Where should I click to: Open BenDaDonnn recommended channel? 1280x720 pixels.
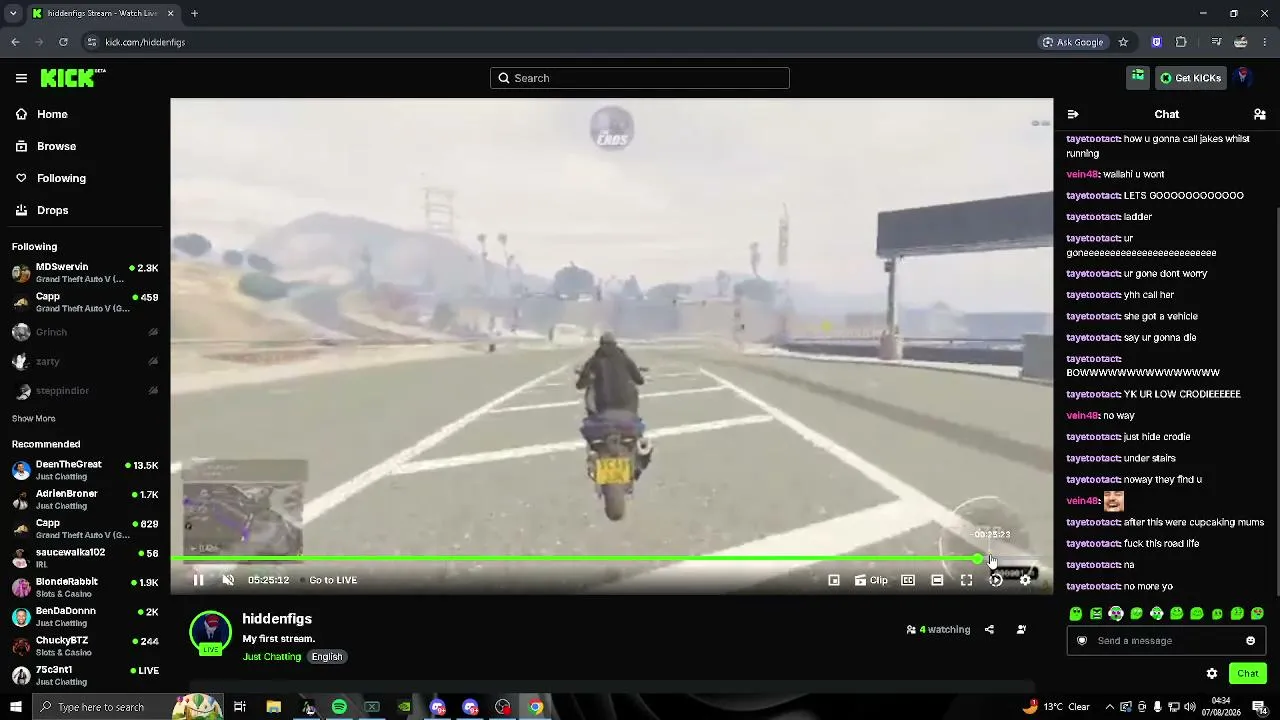point(85,617)
